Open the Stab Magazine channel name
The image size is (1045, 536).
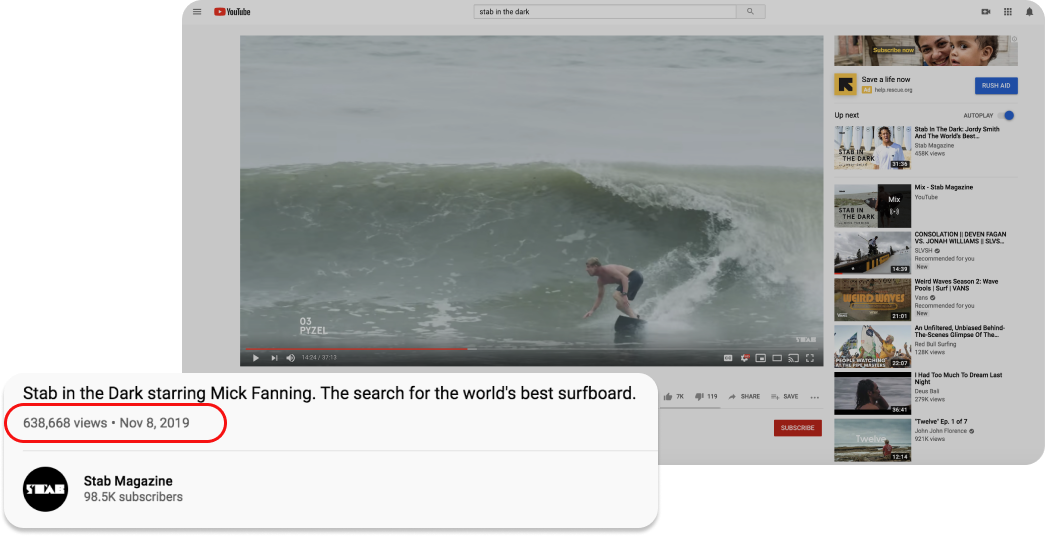click(x=128, y=481)
